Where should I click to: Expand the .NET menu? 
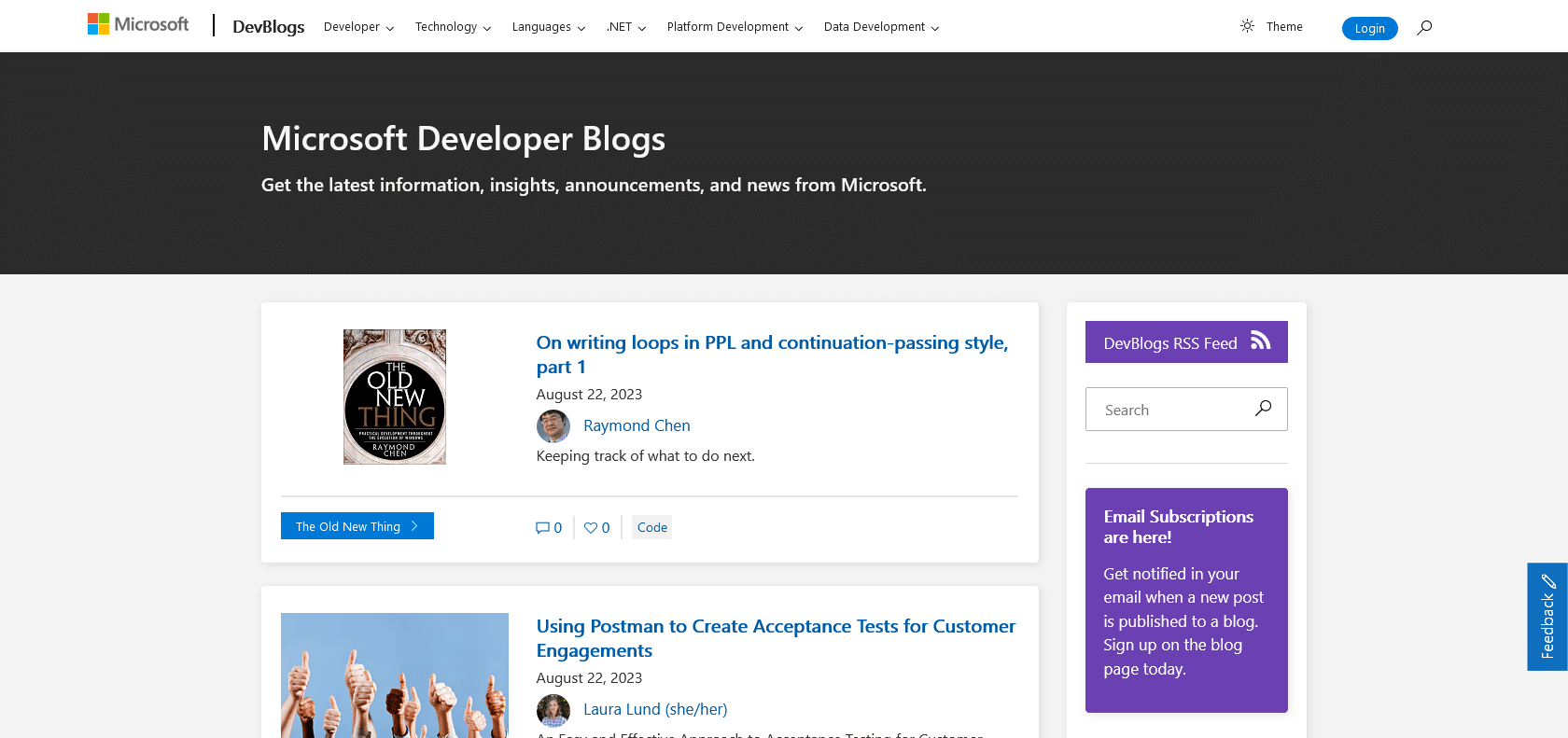tap(626, 27)
